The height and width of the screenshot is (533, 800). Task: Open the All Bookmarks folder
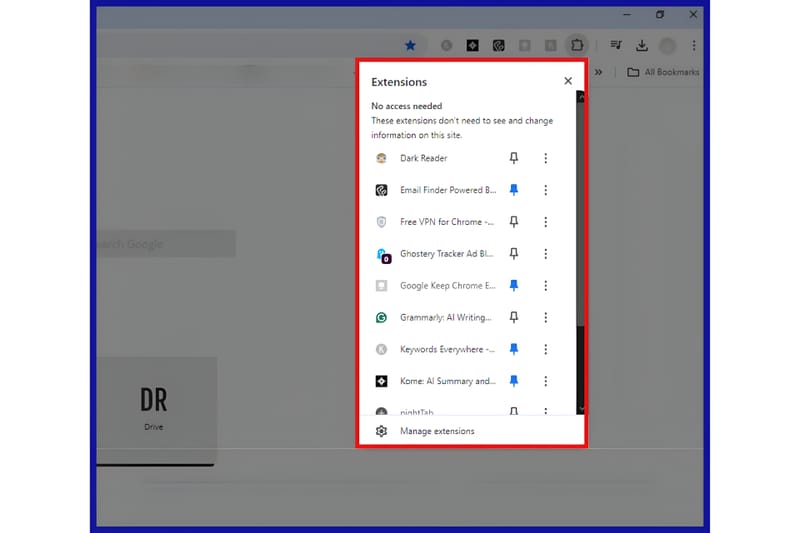click(663, 72)
